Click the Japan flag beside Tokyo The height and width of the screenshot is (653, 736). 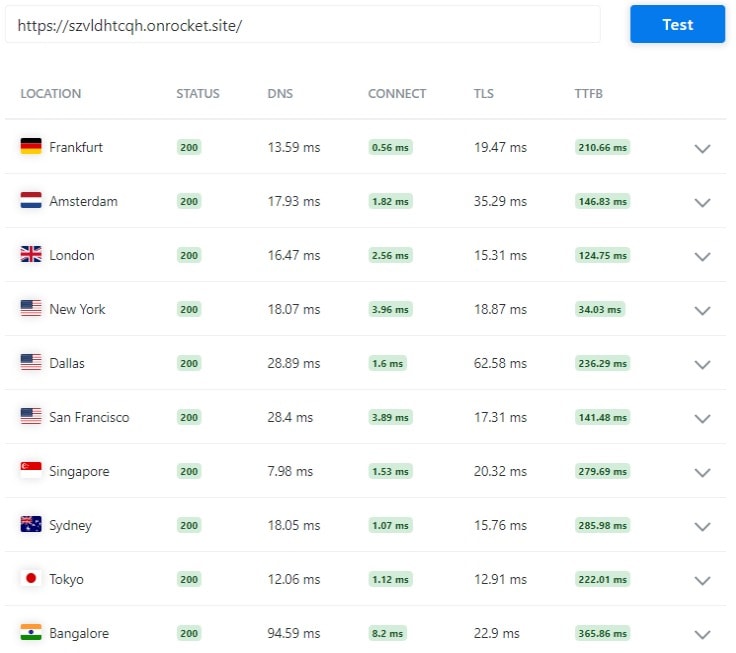31,578
